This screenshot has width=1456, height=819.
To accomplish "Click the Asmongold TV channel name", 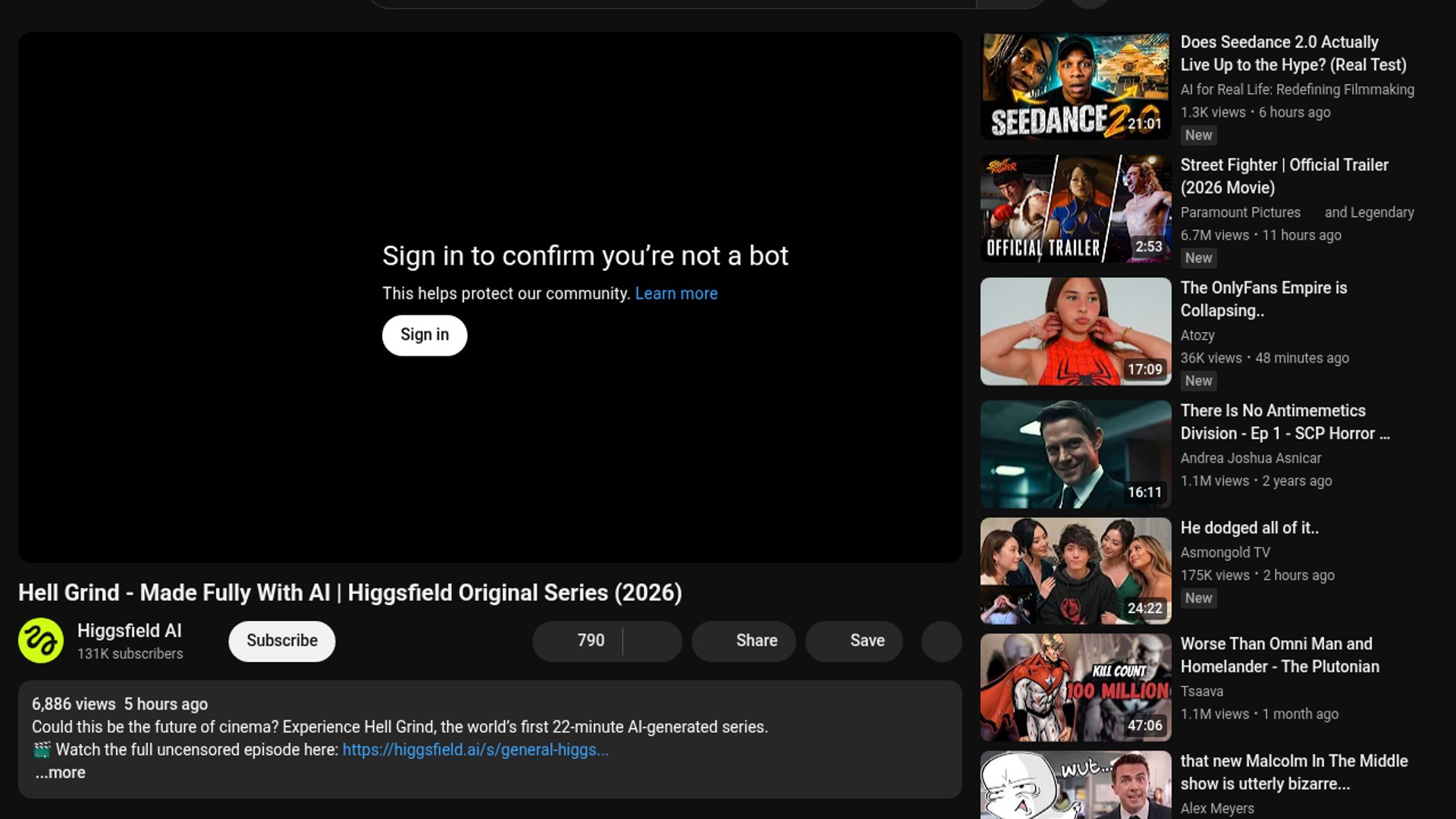I will [x=1225, y=553].
